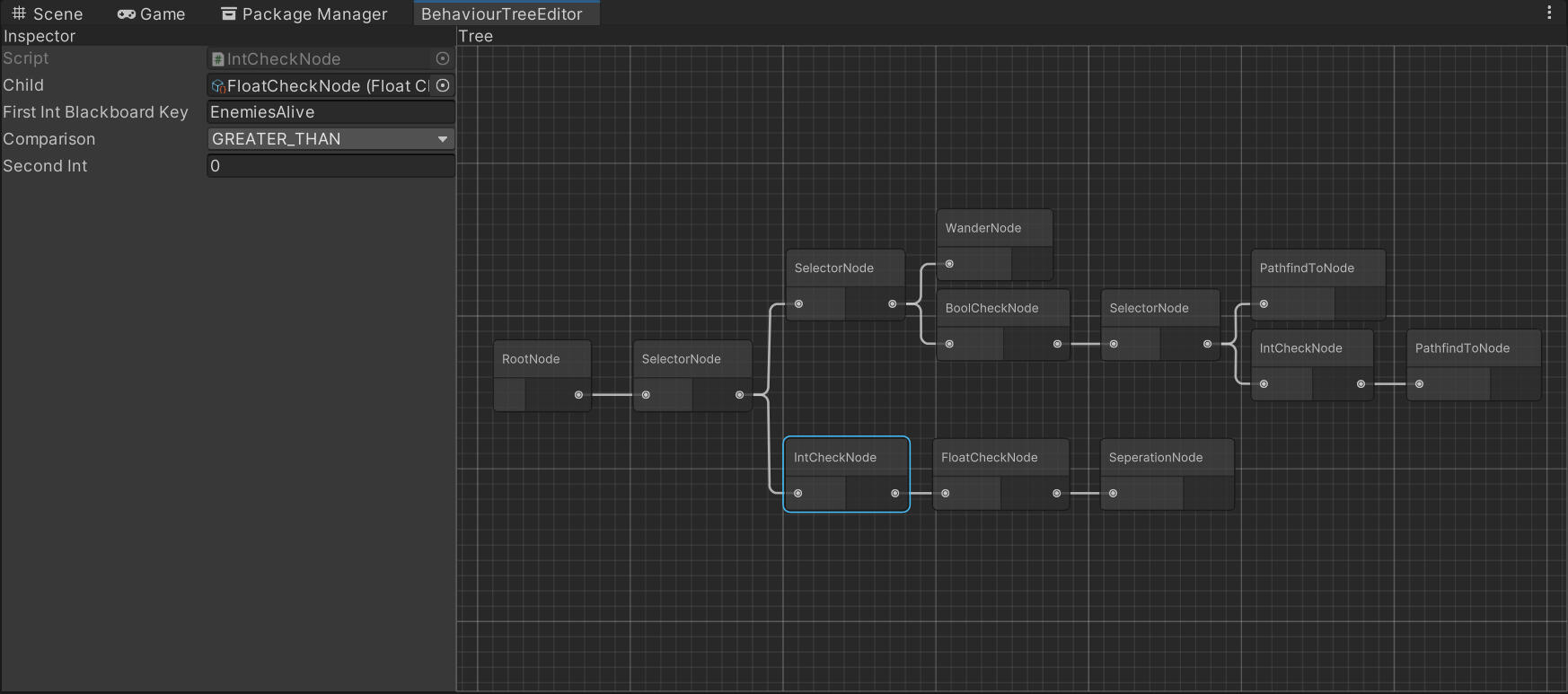The image size is (1568, 694).
Task: Select the FloatCheckNode node
Action: pyautogui.click(x=990, y=458)
